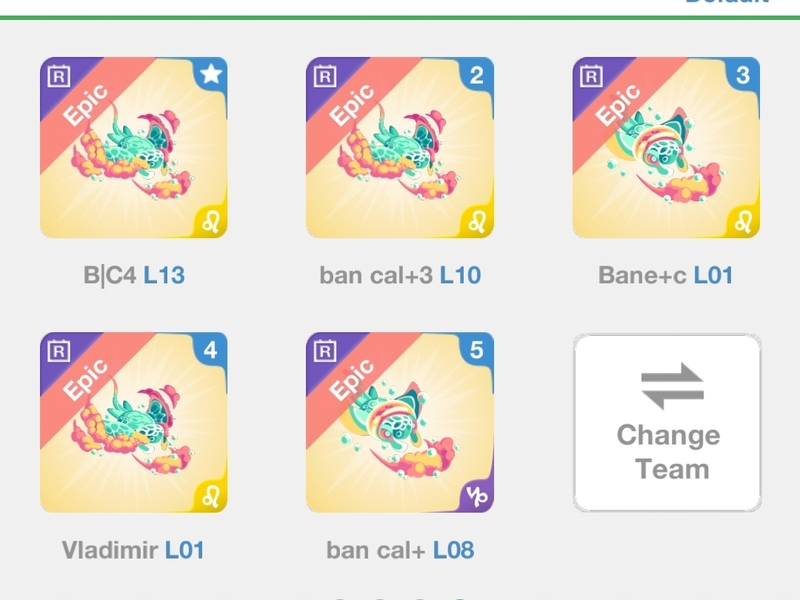Tap the R calendar icon on B|C4 card

pyautogui.click(x=59, y=76)
